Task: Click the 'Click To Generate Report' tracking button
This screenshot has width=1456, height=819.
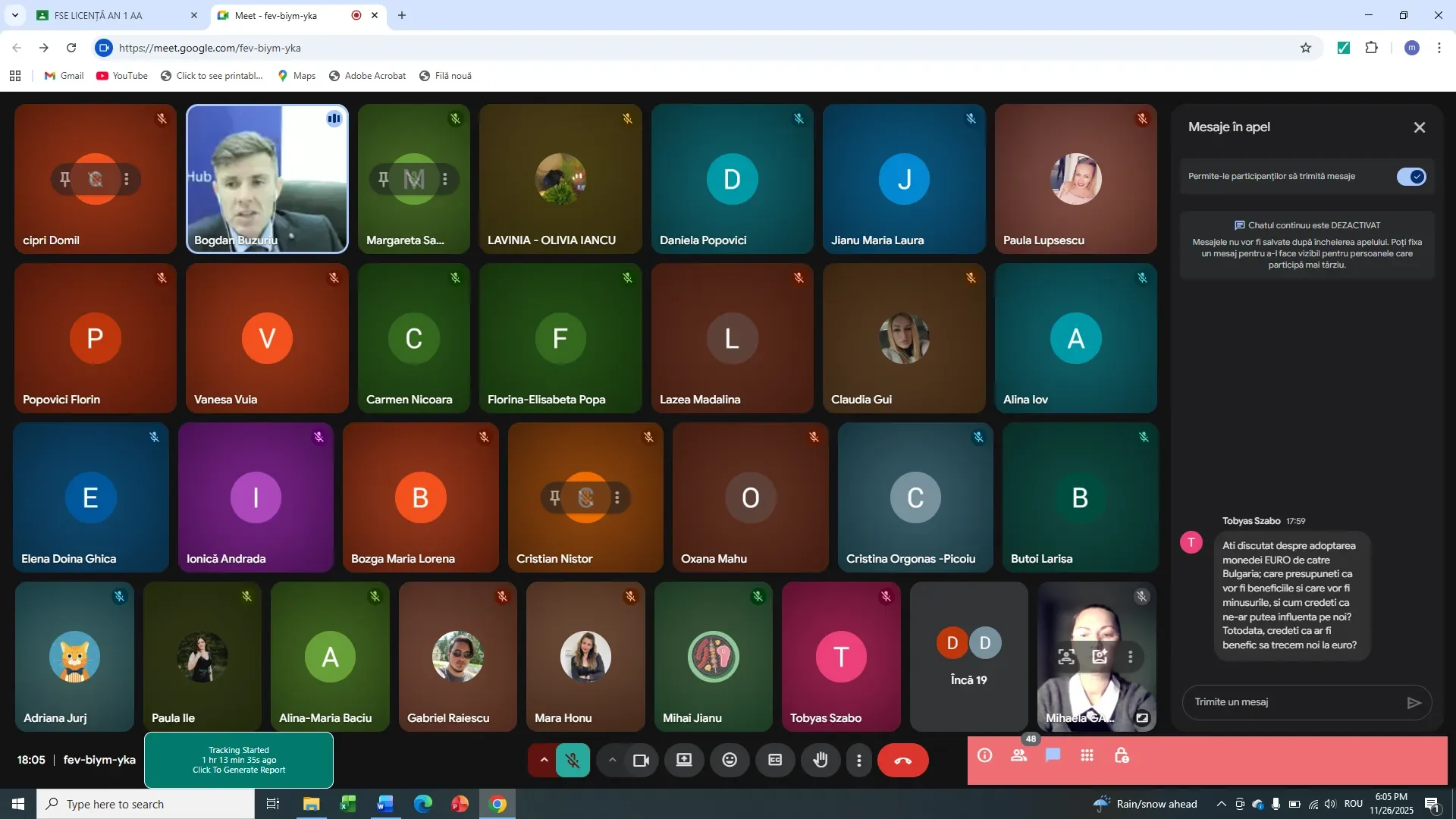Action: tap(238, 770)
